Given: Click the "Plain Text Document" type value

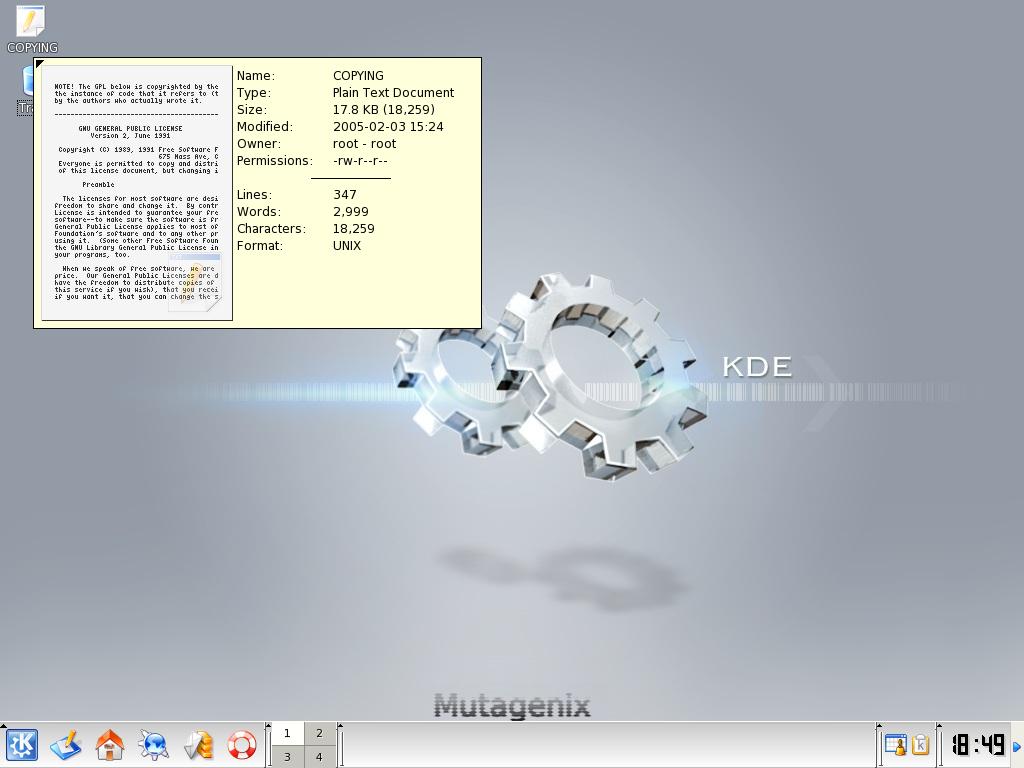Looking at the screenshot, I should pos(393,93).
